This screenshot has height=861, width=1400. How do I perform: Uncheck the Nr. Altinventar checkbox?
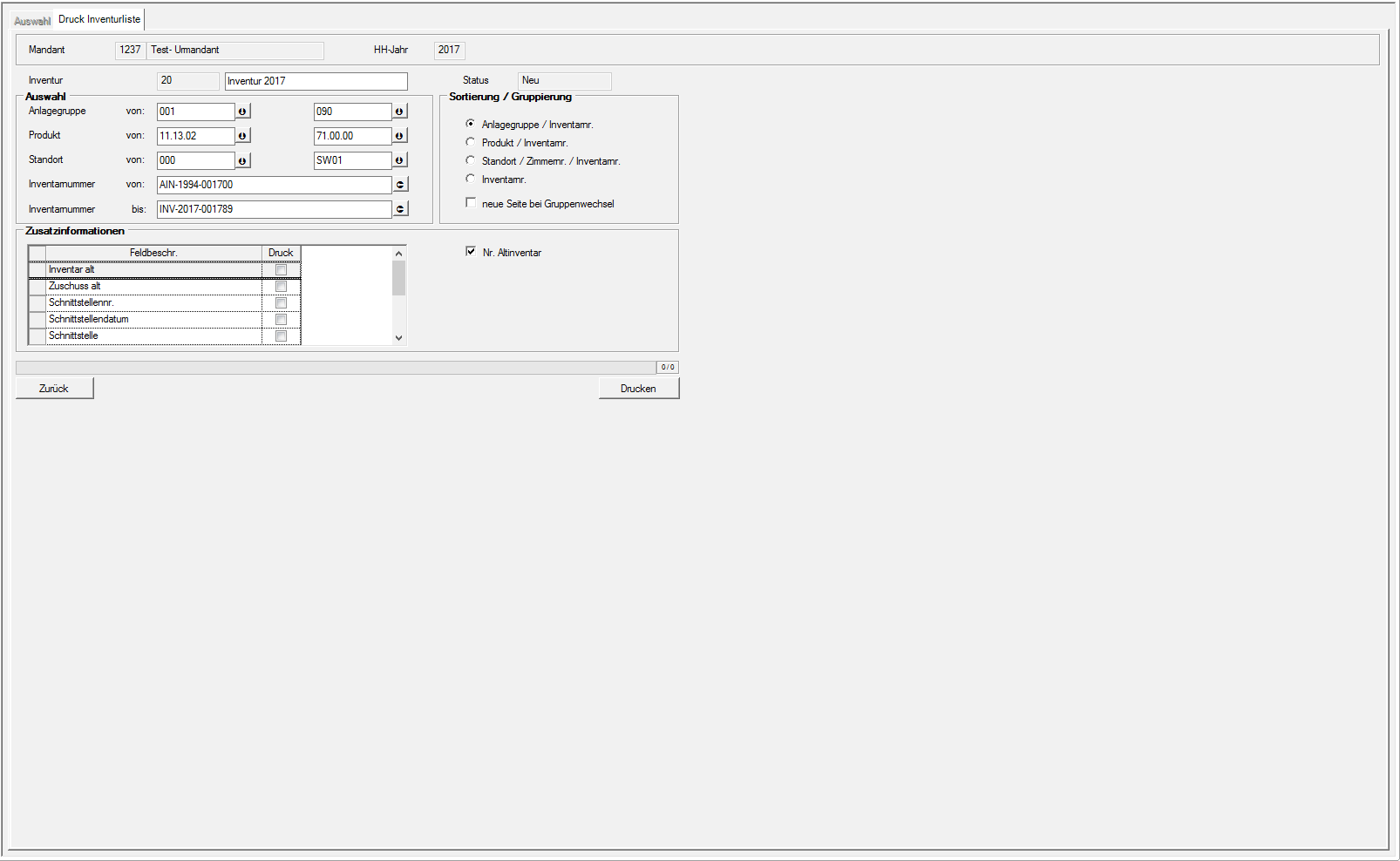[x=471, y=252]
